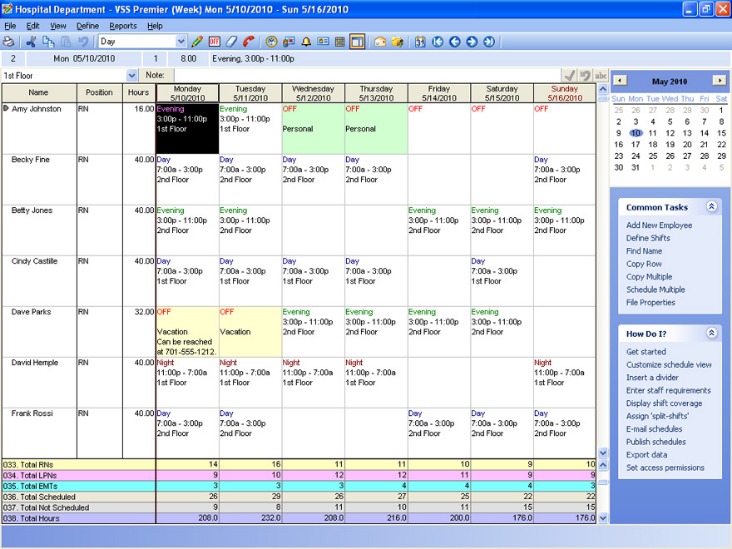Go to next month in mini calendar
The width and height of the screenshot is (732, 549).
[719, 80]
